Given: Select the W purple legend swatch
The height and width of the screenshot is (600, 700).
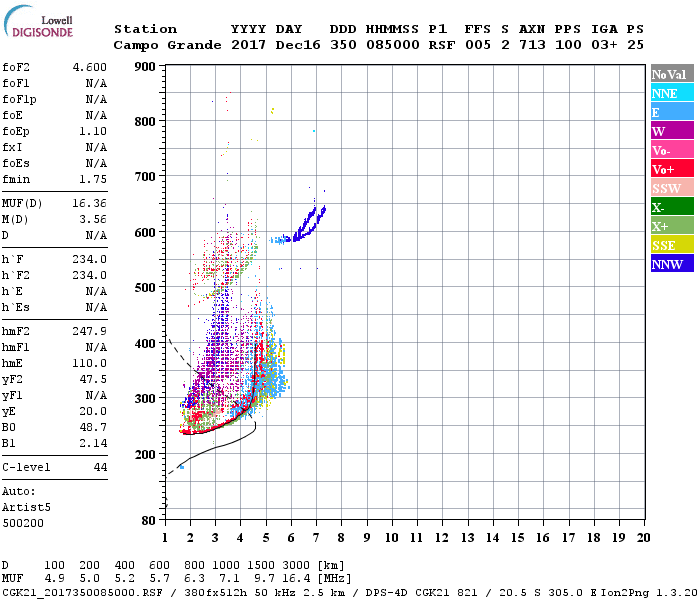Looking at the screenshot, I should click(x=672, y=131).
